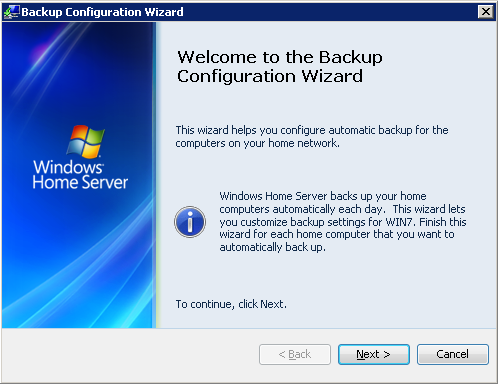498x384 pixels.
Task: Click the title bar text Backup Configuration Wizard
Action: [x=102, y=12]
